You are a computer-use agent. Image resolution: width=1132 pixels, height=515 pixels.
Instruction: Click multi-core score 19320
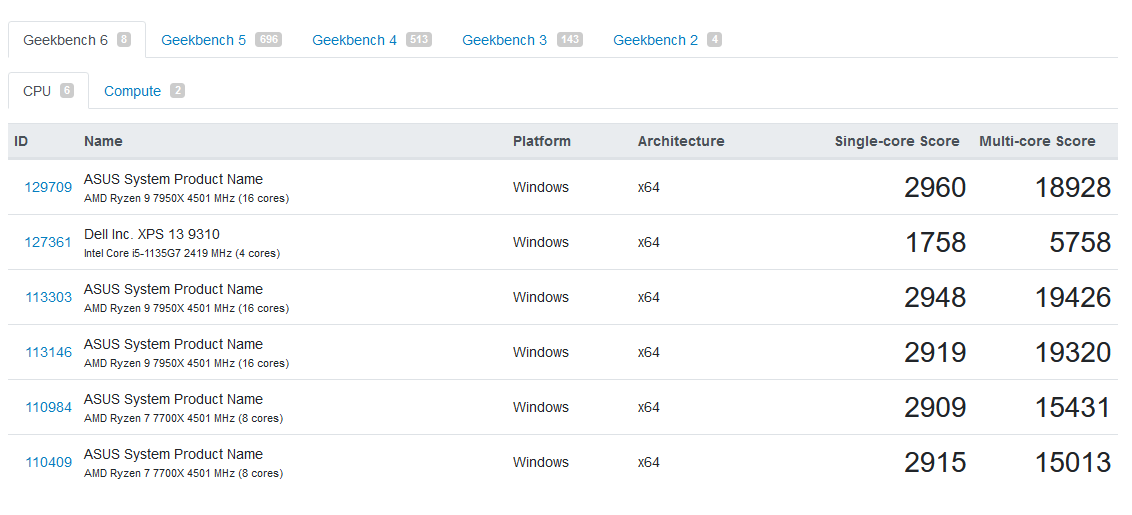point(1073,352)
